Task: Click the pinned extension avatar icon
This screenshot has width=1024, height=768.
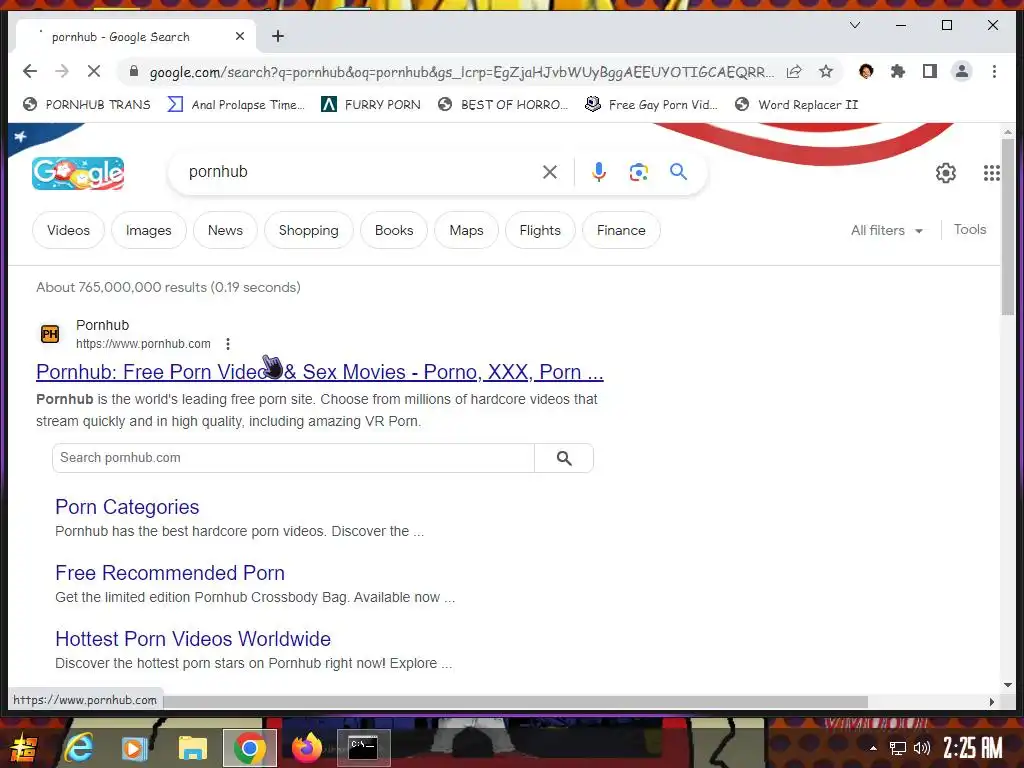Action: (866, 72)
